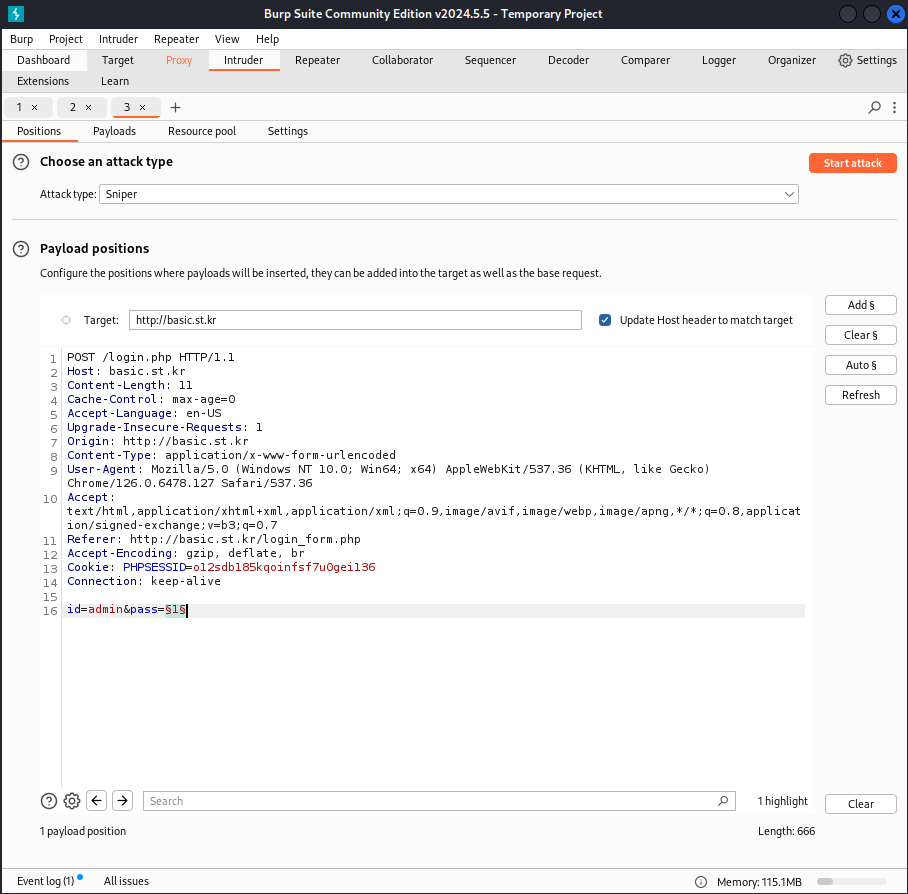
Task: Switch to the Collaborator tab
Action: [x=402, y=60]
